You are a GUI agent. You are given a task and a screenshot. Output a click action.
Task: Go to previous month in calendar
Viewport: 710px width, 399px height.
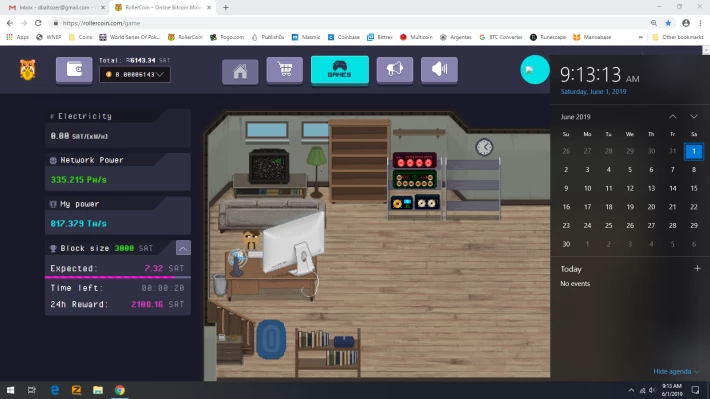coord(672,117)
